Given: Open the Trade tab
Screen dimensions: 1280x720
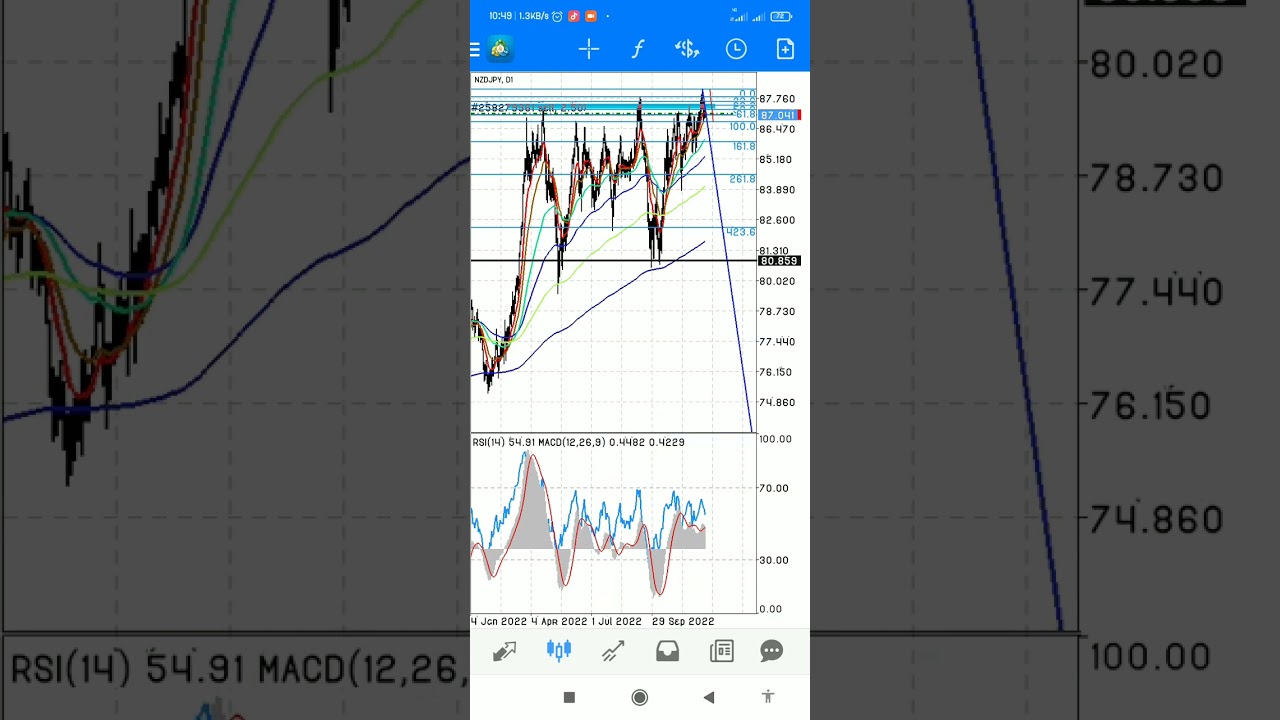Looking at the screenshot, I should coord(613,652).
